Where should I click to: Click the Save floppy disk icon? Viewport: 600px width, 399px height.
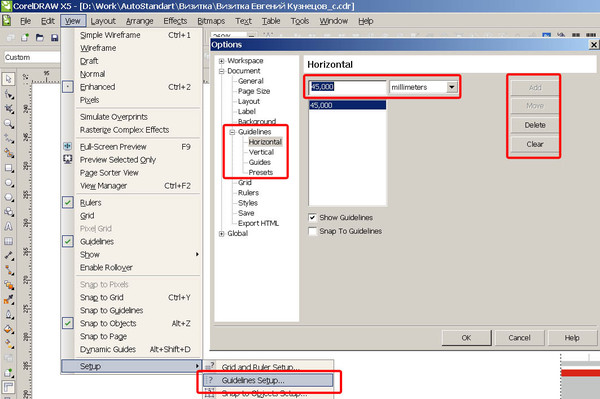point(55,37)
